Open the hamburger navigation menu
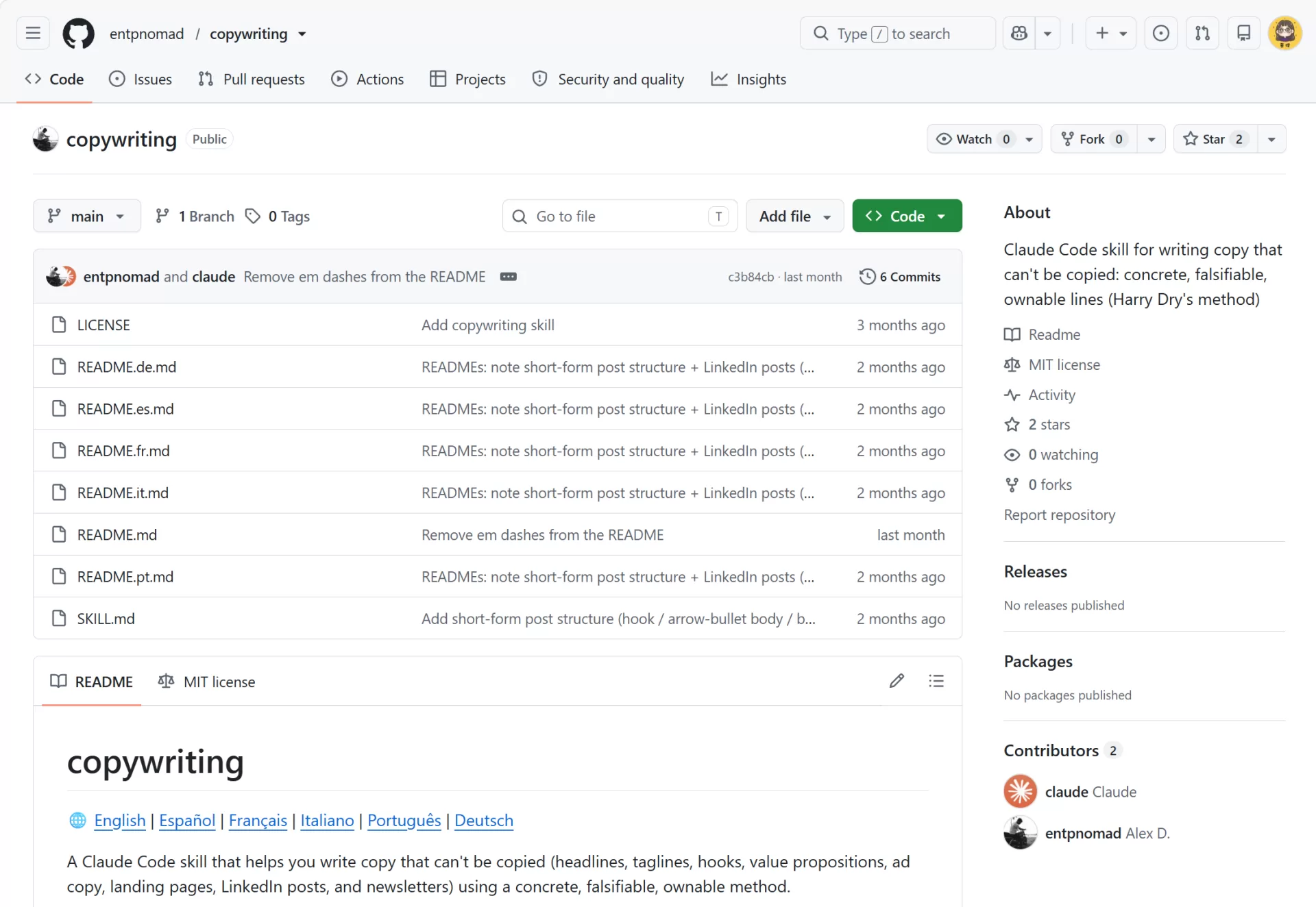This screenshot has width=1316, height=907. click(33, 33)
